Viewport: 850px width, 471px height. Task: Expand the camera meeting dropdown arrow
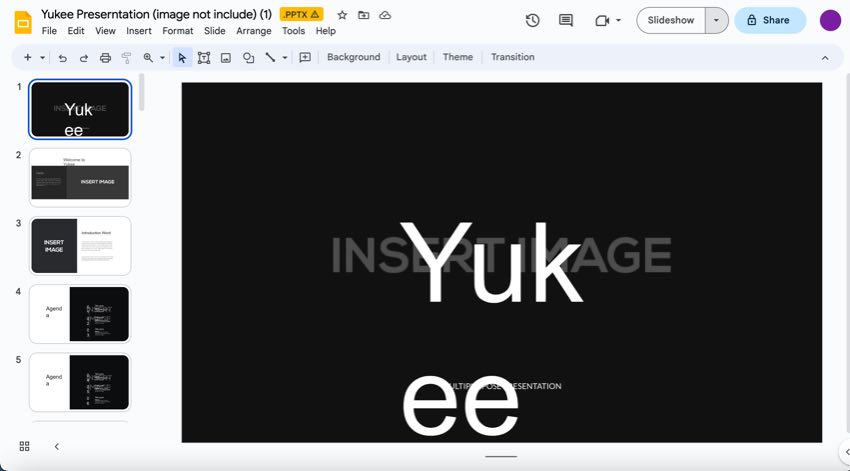(x=618, y=21)
